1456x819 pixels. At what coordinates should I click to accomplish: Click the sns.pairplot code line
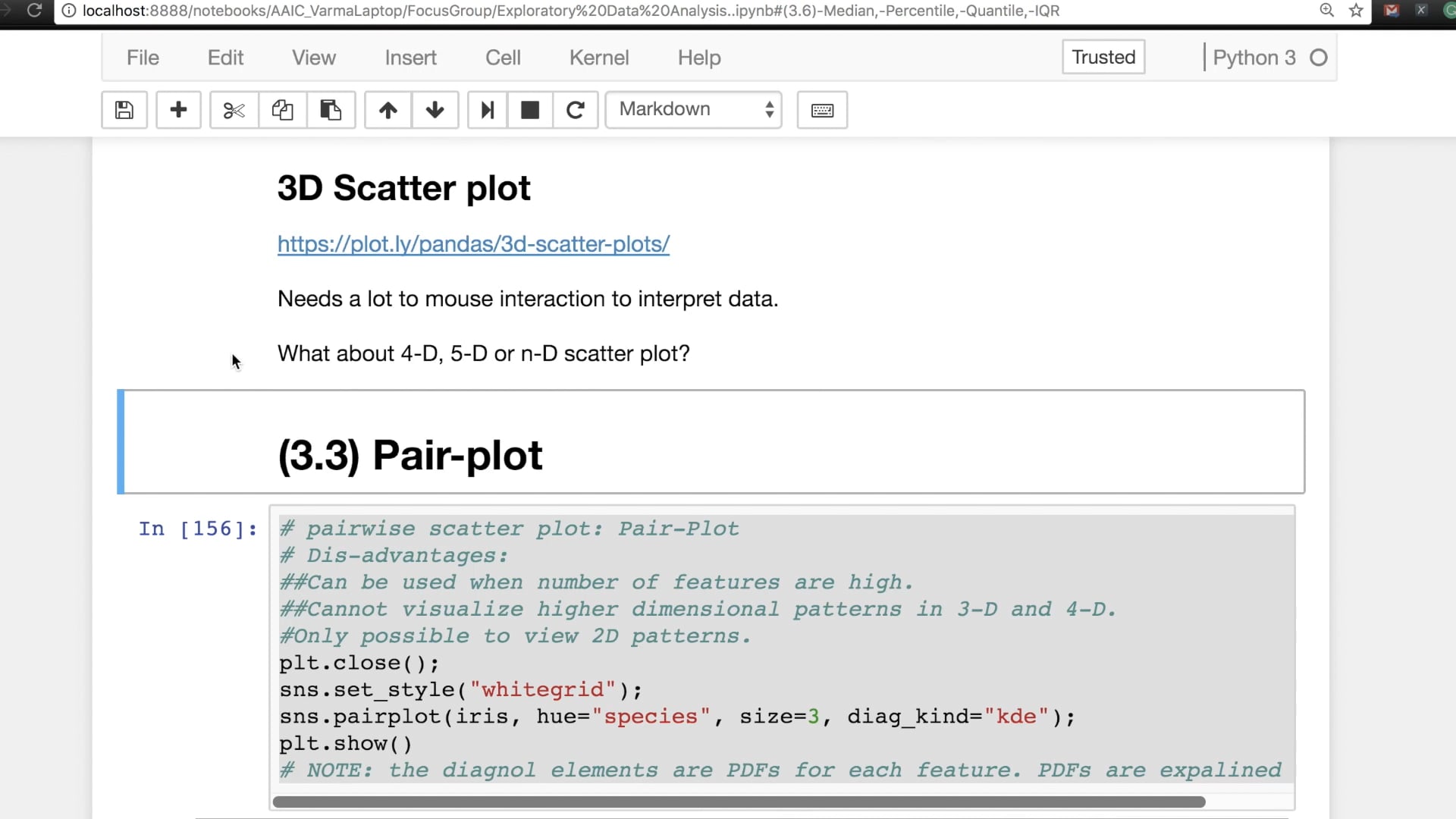click(x=677, y=717)
